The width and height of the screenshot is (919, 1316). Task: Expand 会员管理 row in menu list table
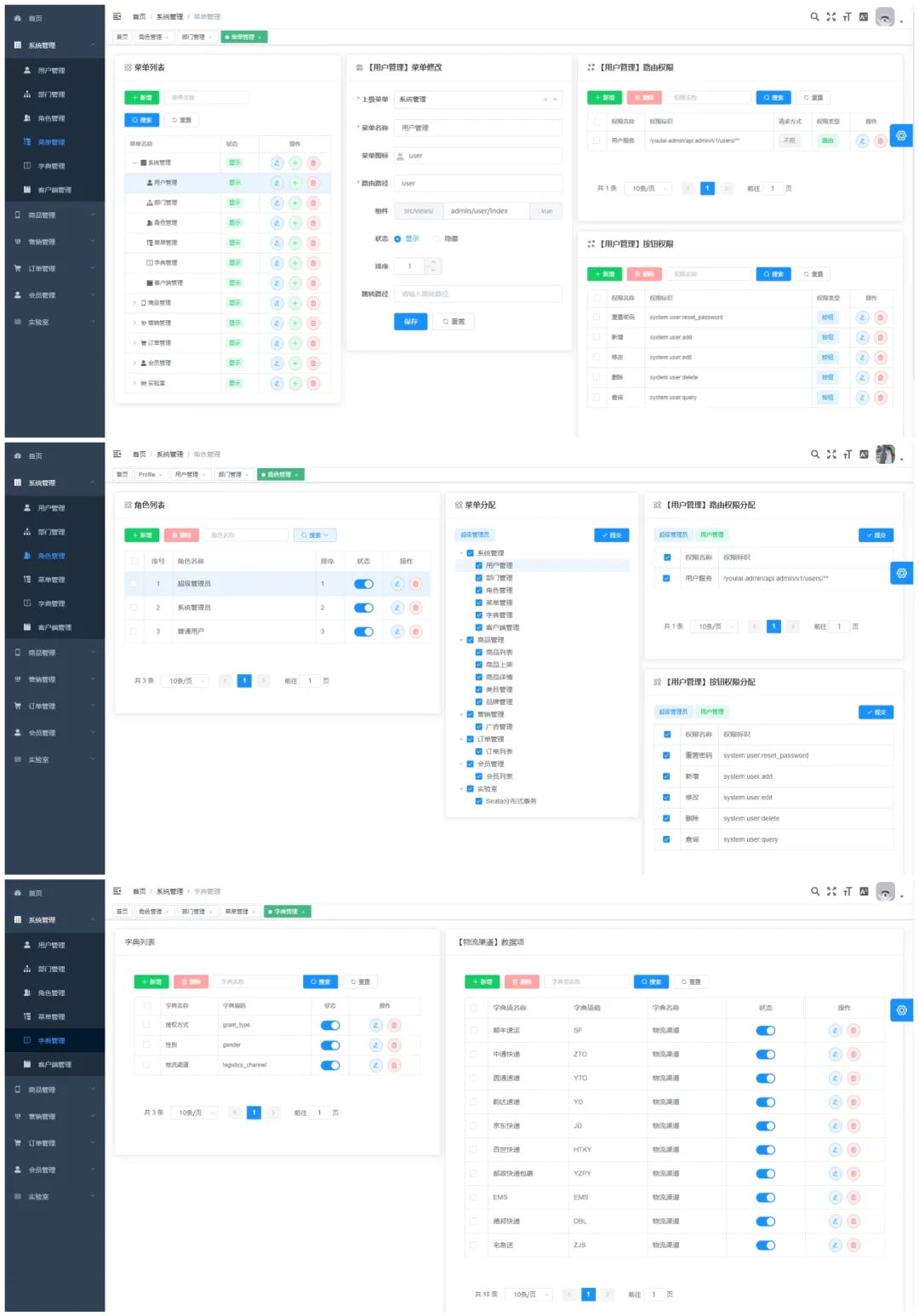point(134,363)
